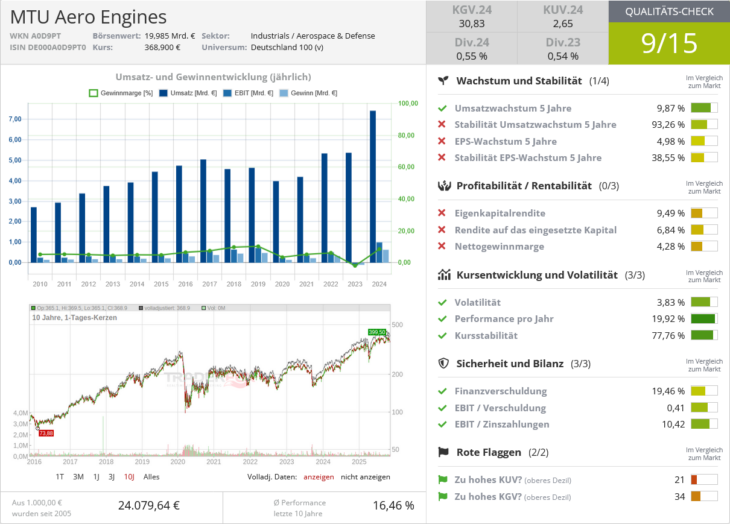Click the Sicherheit und Bilanz shield icon
The width and height of the screenshot is (730, 524).
[x=443, y=364]
